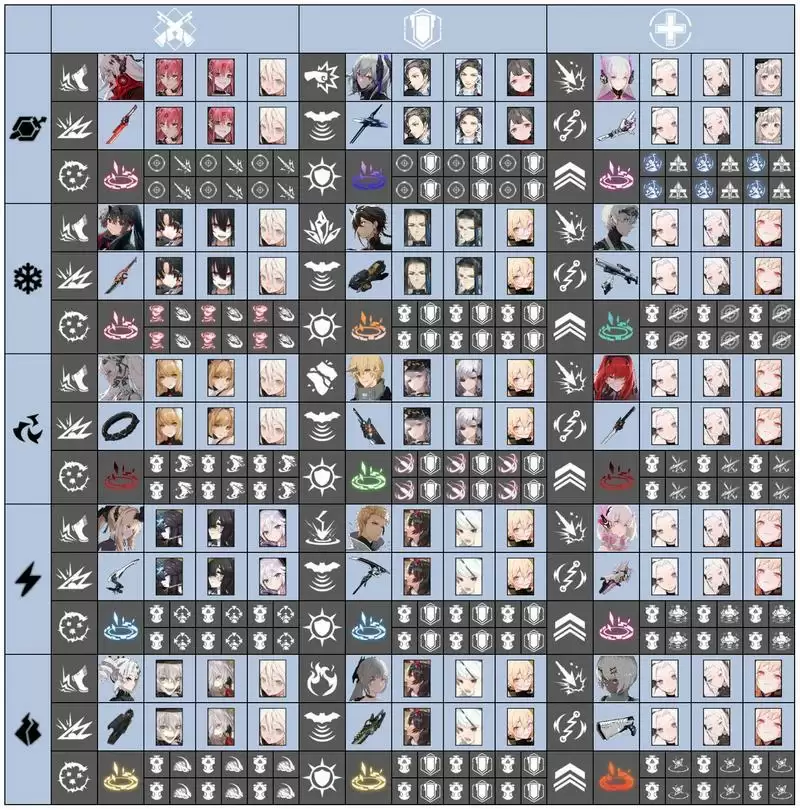Click the shield tank class header icon
800x810 pixels.
[422, 28]
